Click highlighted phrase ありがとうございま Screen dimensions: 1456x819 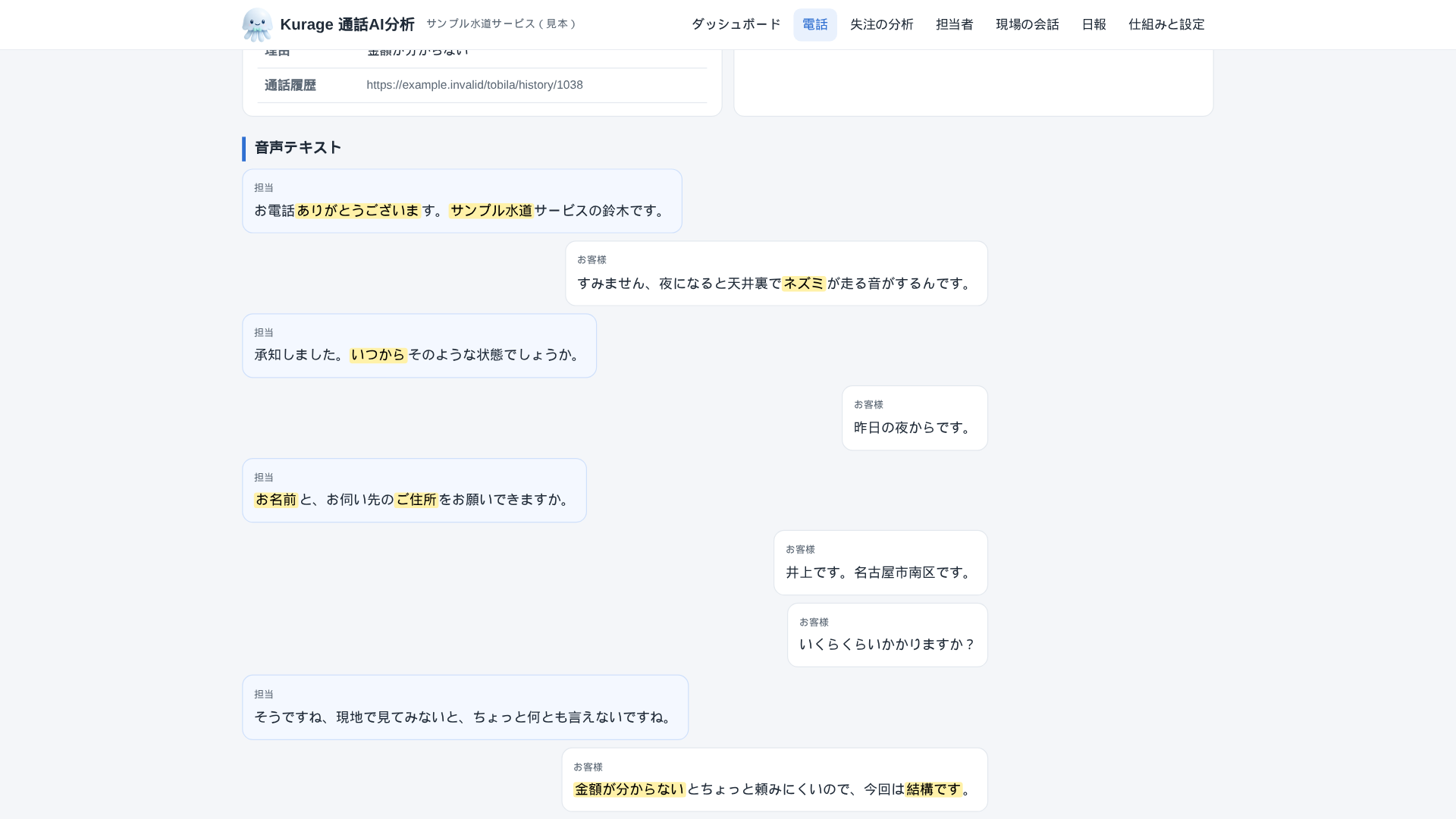point(358,211)
